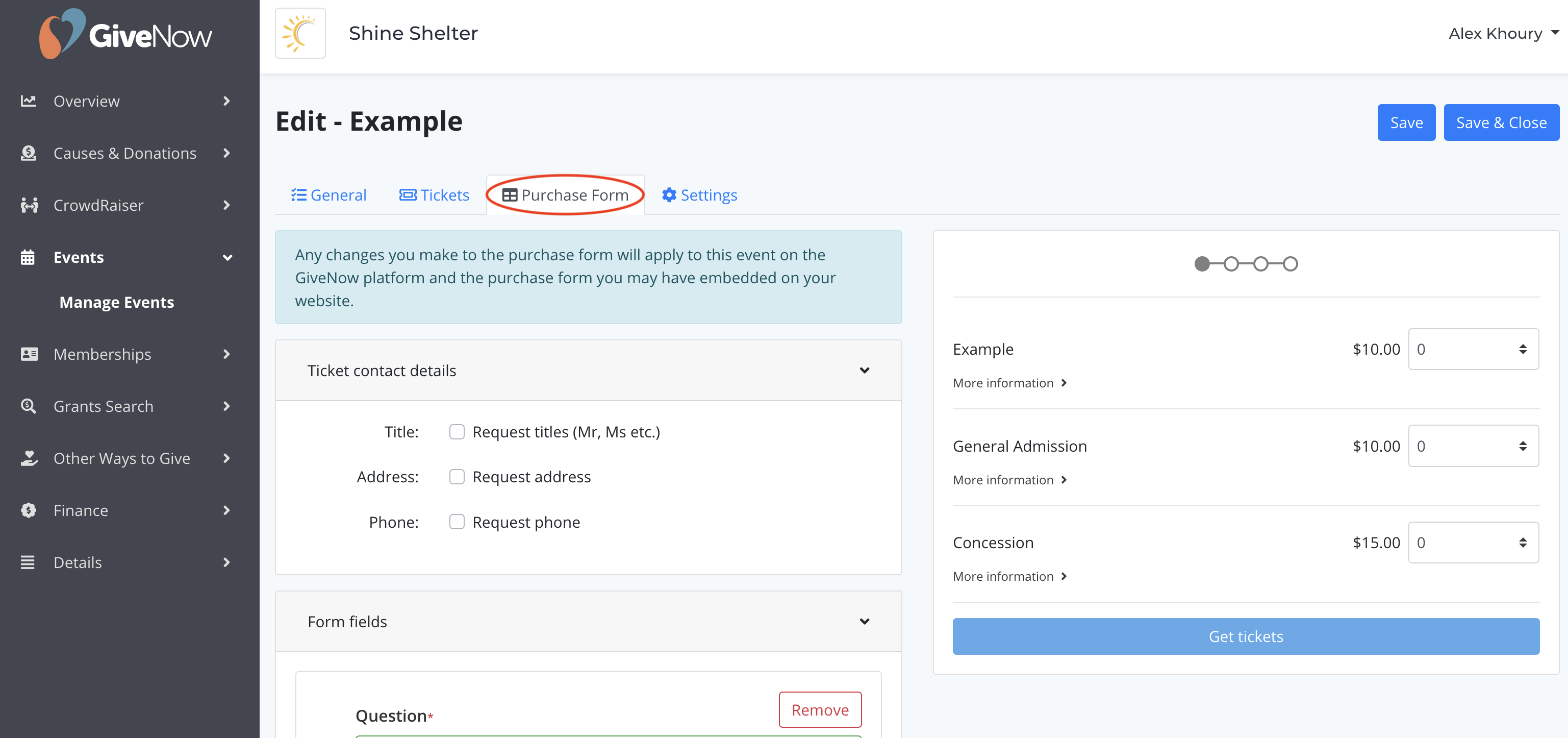Click the second step circle in progress indicator
The height and width of the screenshot is (738, 1568).
pyautogui.click(x=1231, y=264)
